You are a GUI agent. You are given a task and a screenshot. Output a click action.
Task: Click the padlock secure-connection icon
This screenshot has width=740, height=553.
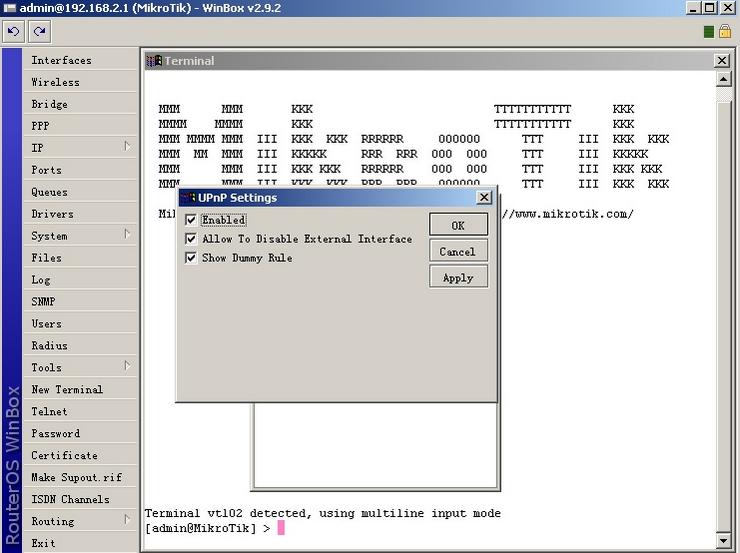tap(726, 32)
